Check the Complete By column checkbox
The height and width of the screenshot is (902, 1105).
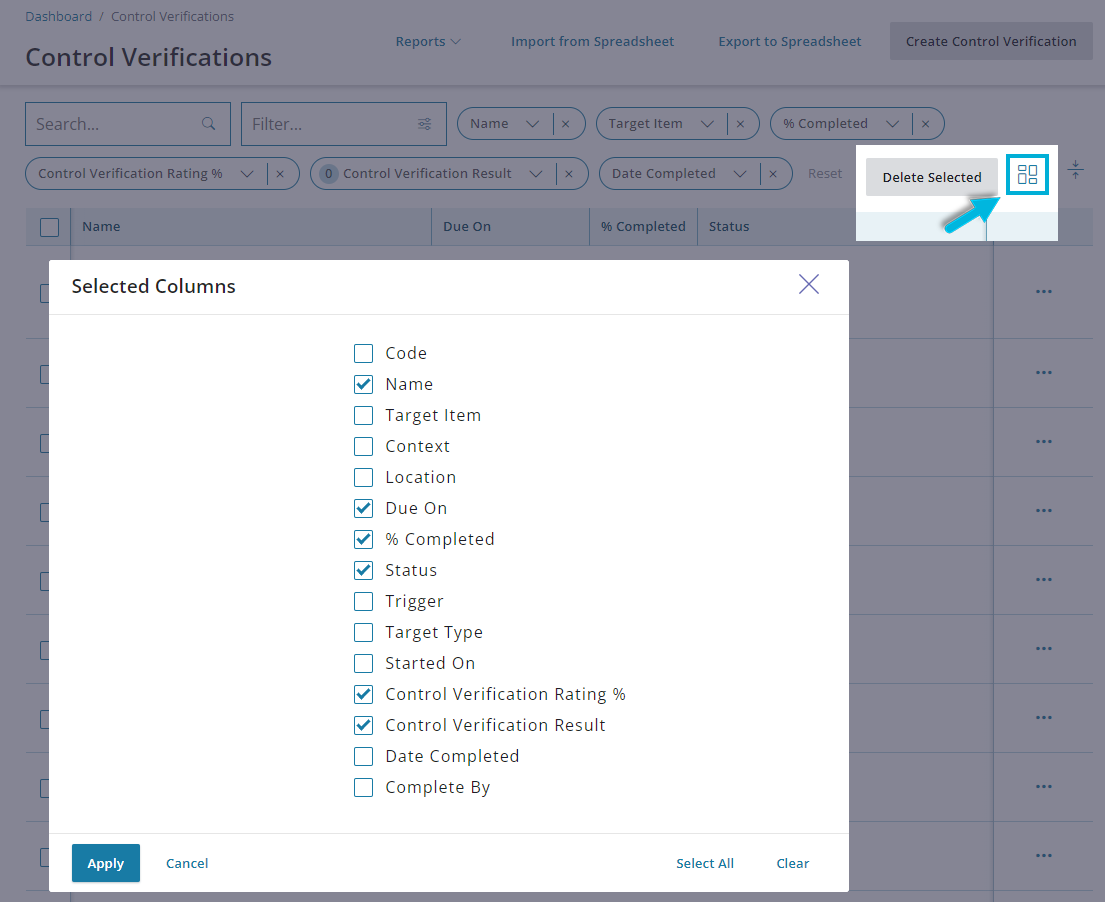(x=363, y=787)
